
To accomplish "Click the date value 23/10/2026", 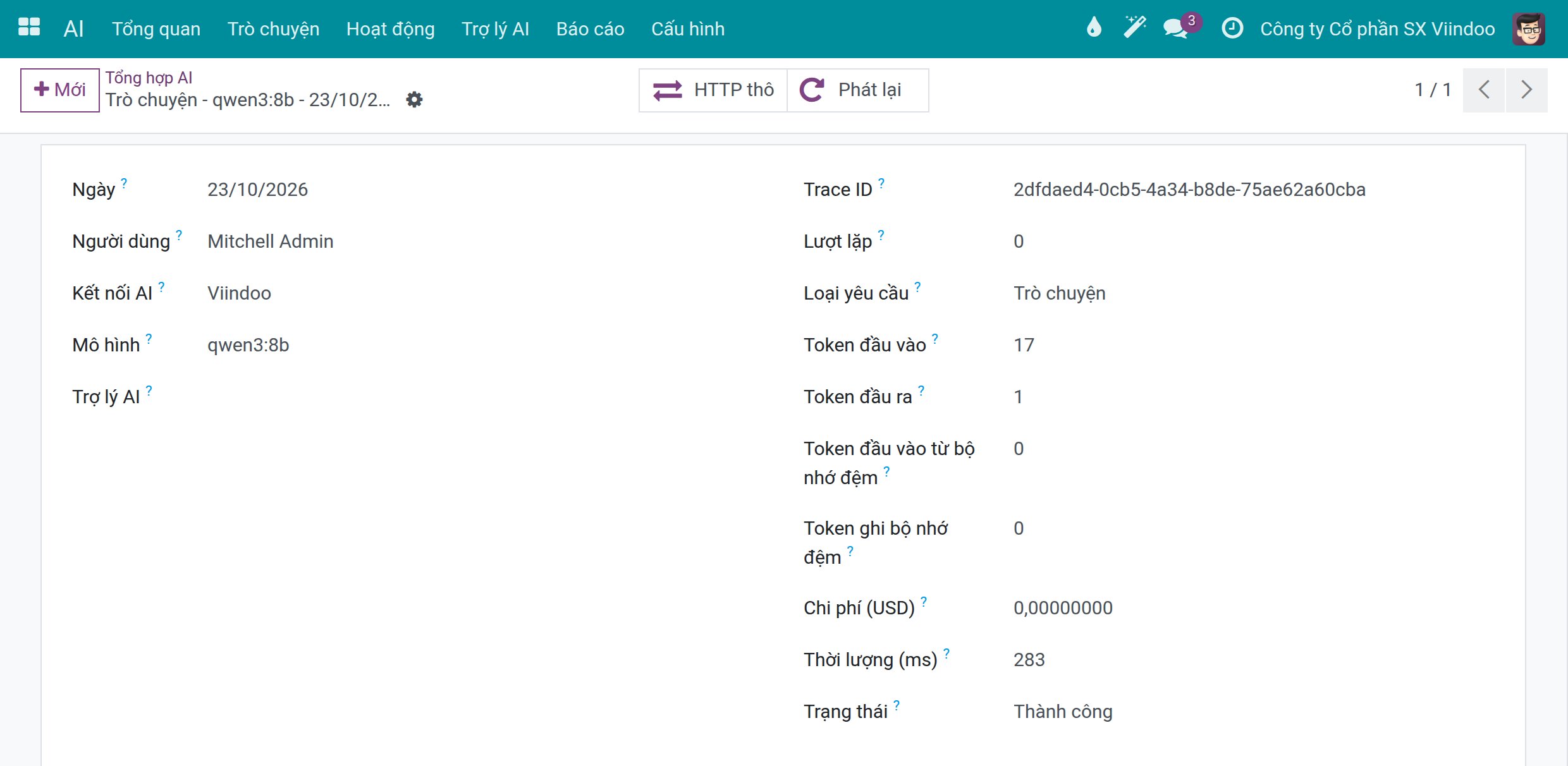I will tap(257, 190).
